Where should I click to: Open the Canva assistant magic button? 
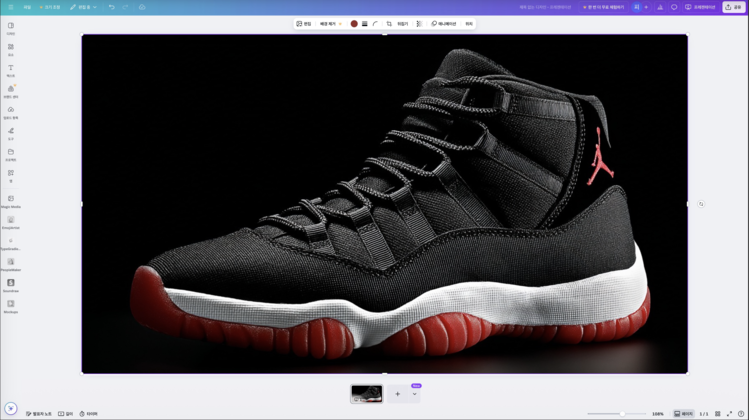(11, 409)
